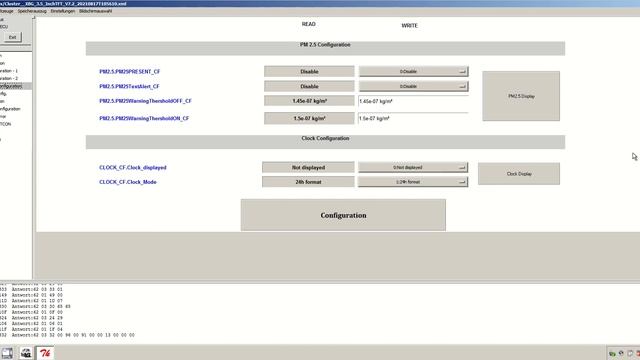
Task: Click the log line 'Antwort:62 03 24 29'
Action: pos(31,318)
